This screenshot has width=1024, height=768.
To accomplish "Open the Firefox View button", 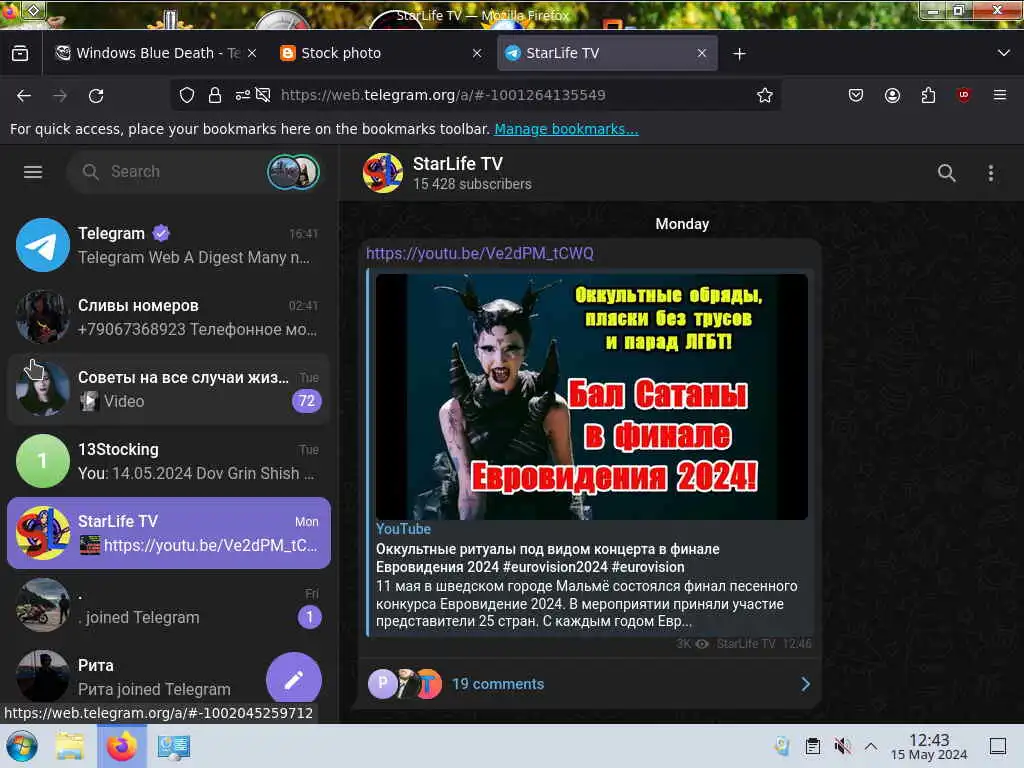I will 20,53.
